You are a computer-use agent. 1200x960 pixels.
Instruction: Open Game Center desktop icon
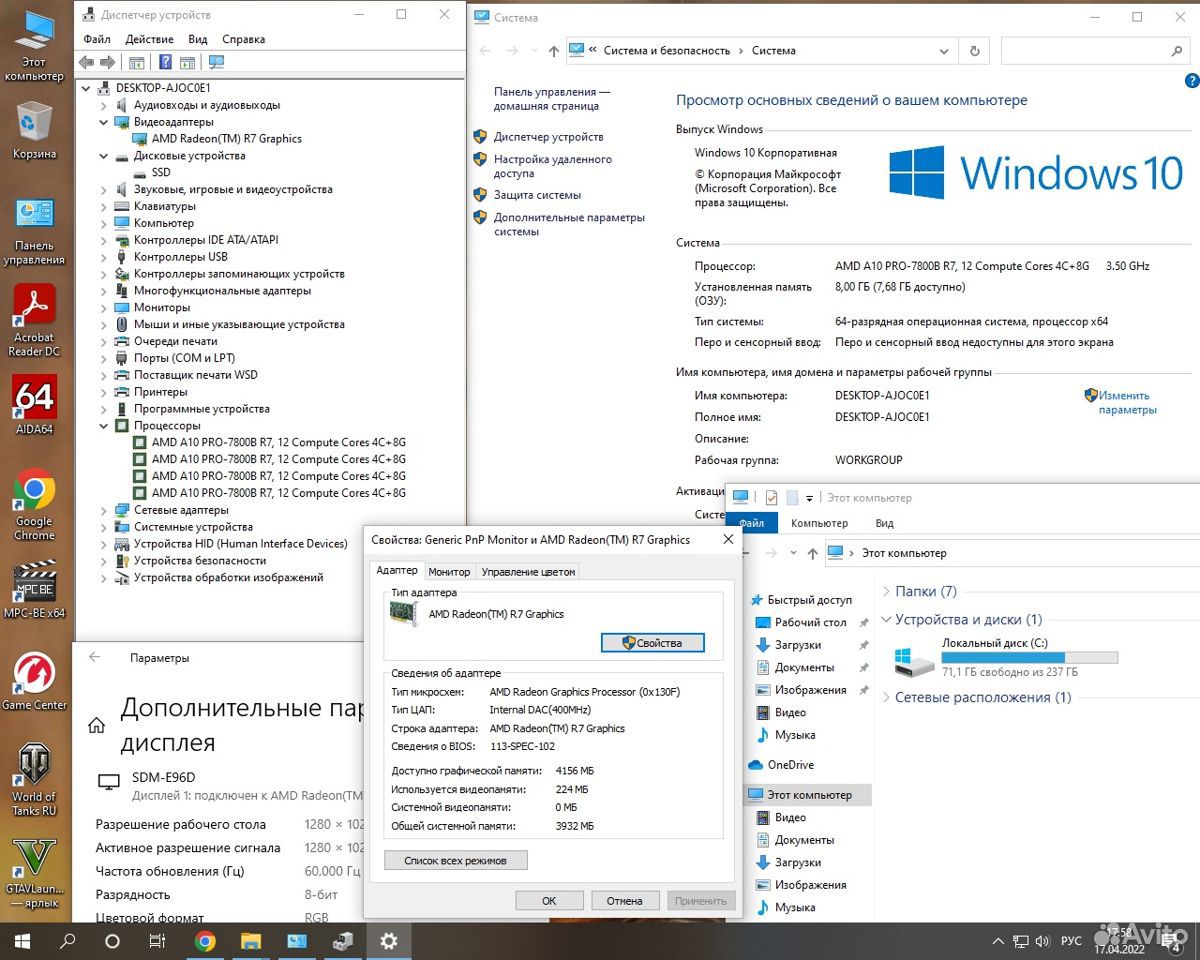(x=34, y=682)
